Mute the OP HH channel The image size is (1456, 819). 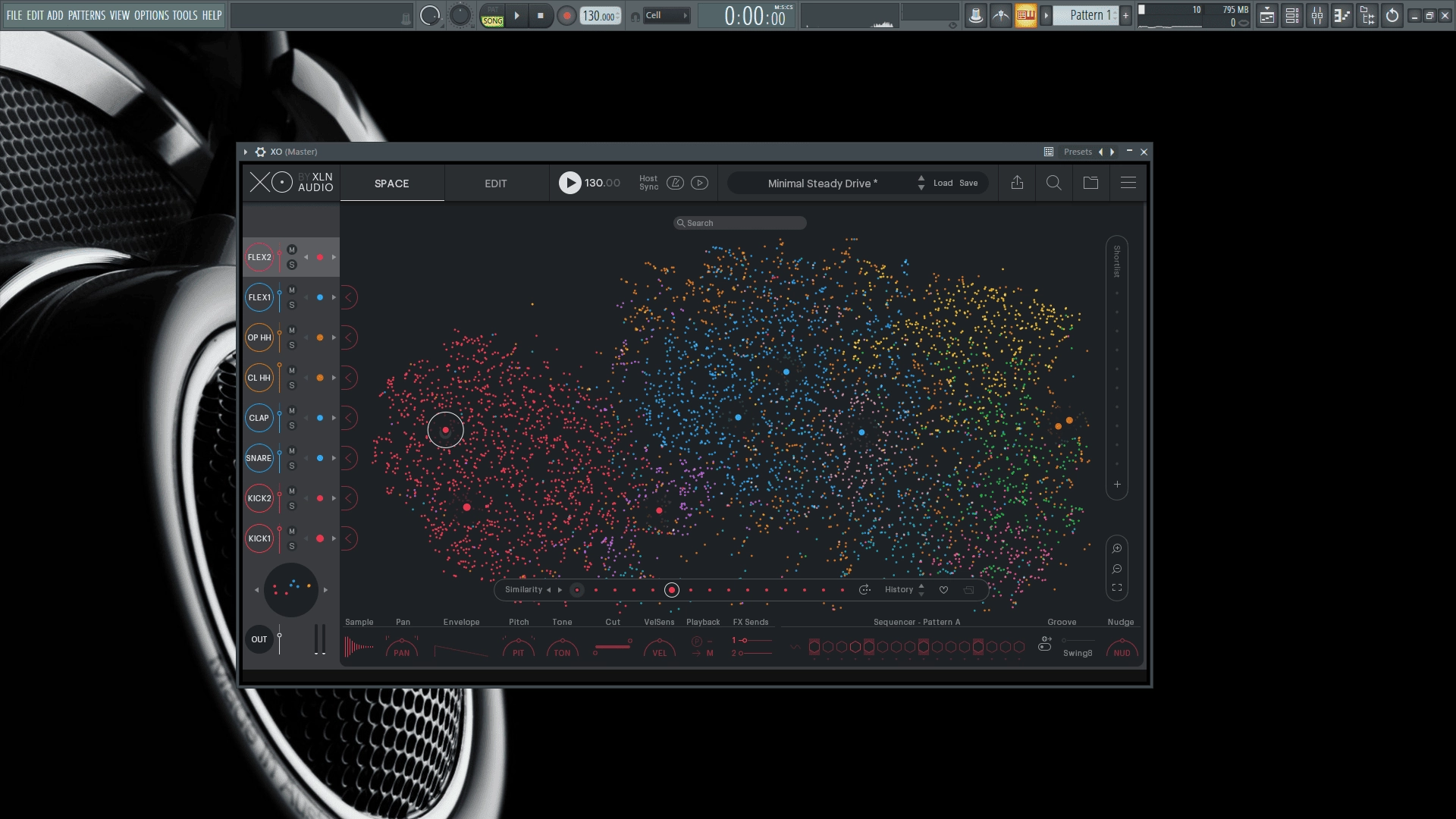pos(292,331)
